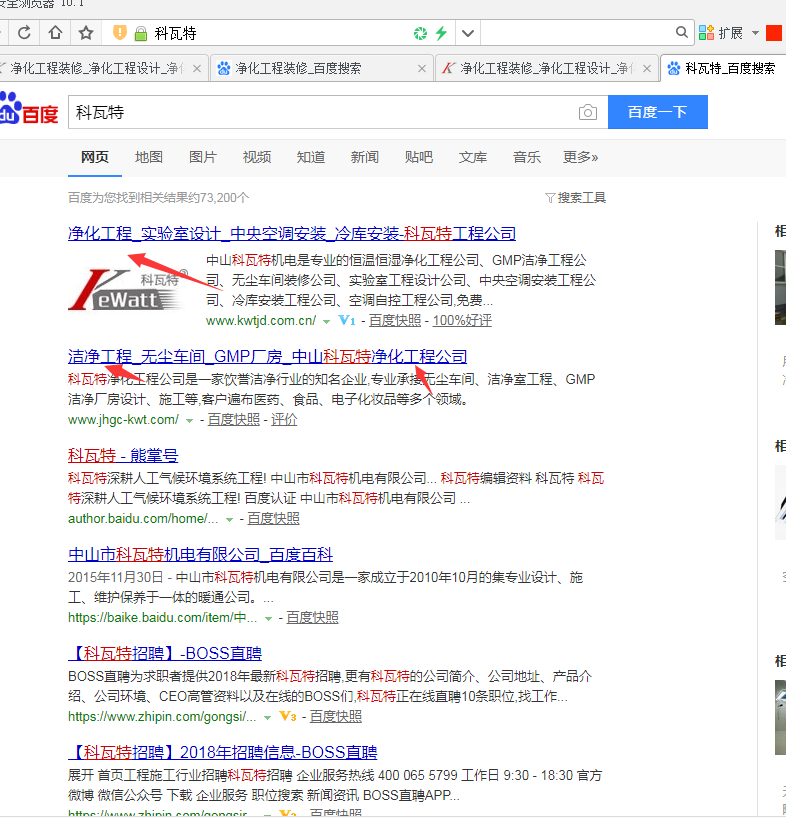This screenshot has height=818, width=786.
Task: Expand the 更多» search categories
Action: coord(580,157)
